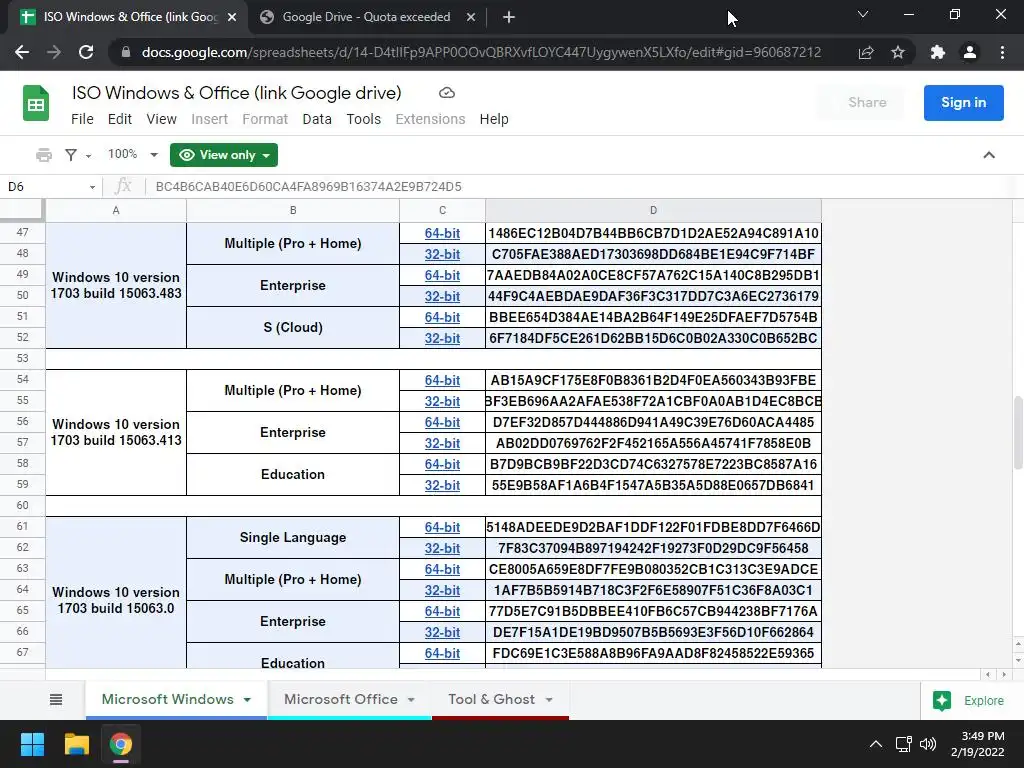Open Tool & Ghost sheet tab dropdown arrow
The height and width of the screenshot is (768, 1024).
pyautogui.click(x=549, y=700)
